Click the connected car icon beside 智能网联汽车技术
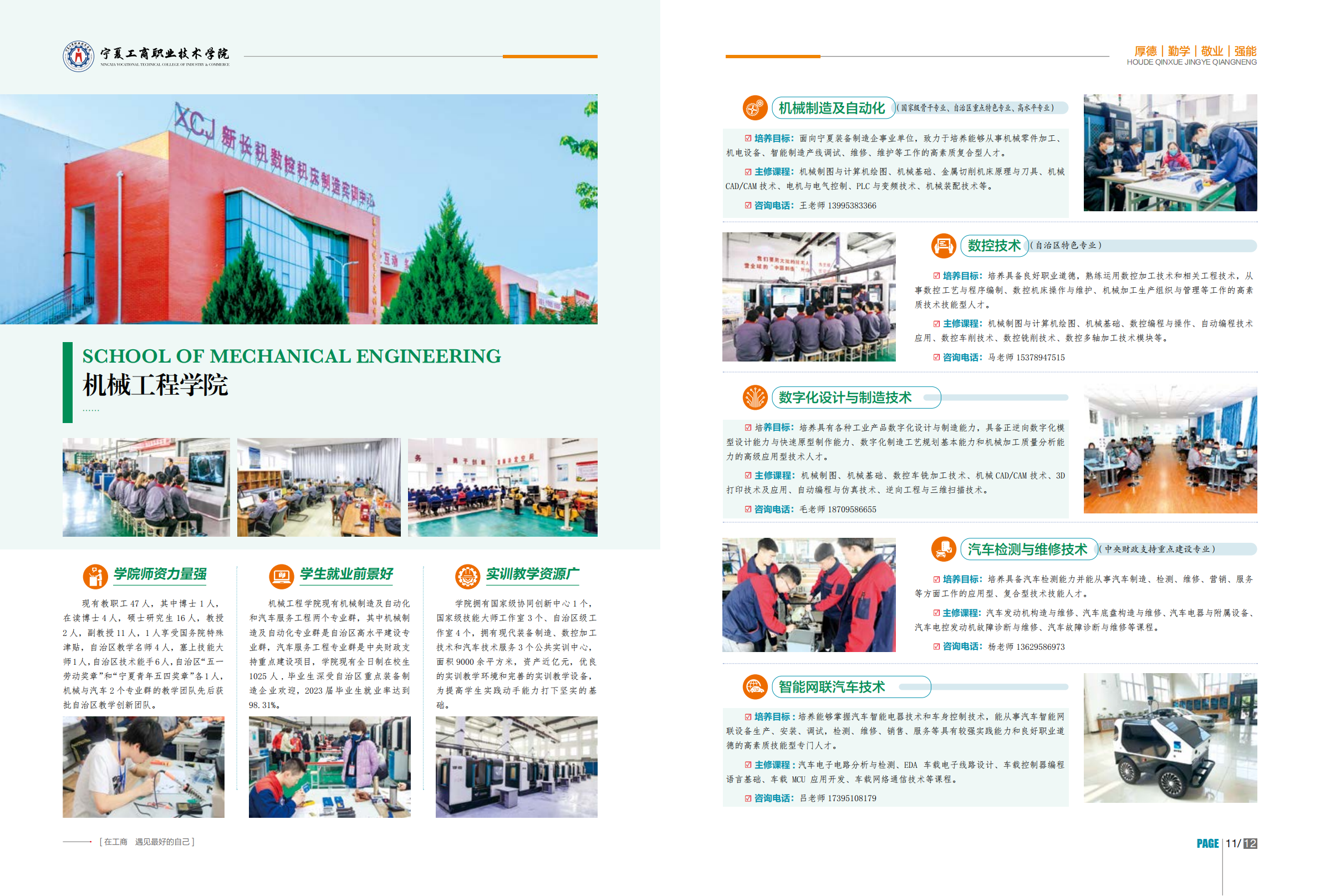Image resolution: width=1320 pixels, height=896 pixels. [x=755, y=687]
